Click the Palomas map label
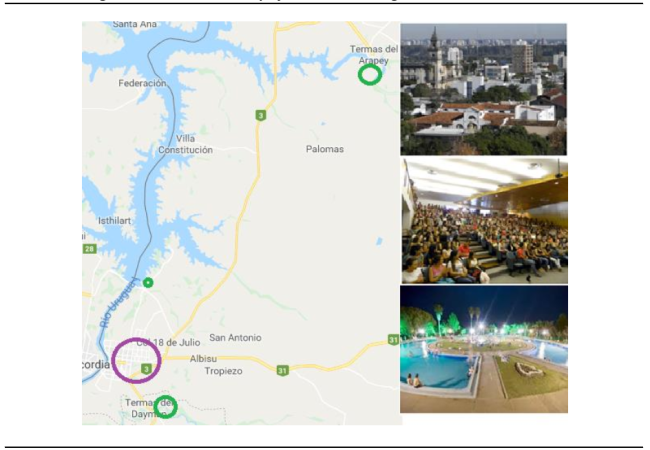This screenshot has width=650, height=450. (x=325, y=149)
